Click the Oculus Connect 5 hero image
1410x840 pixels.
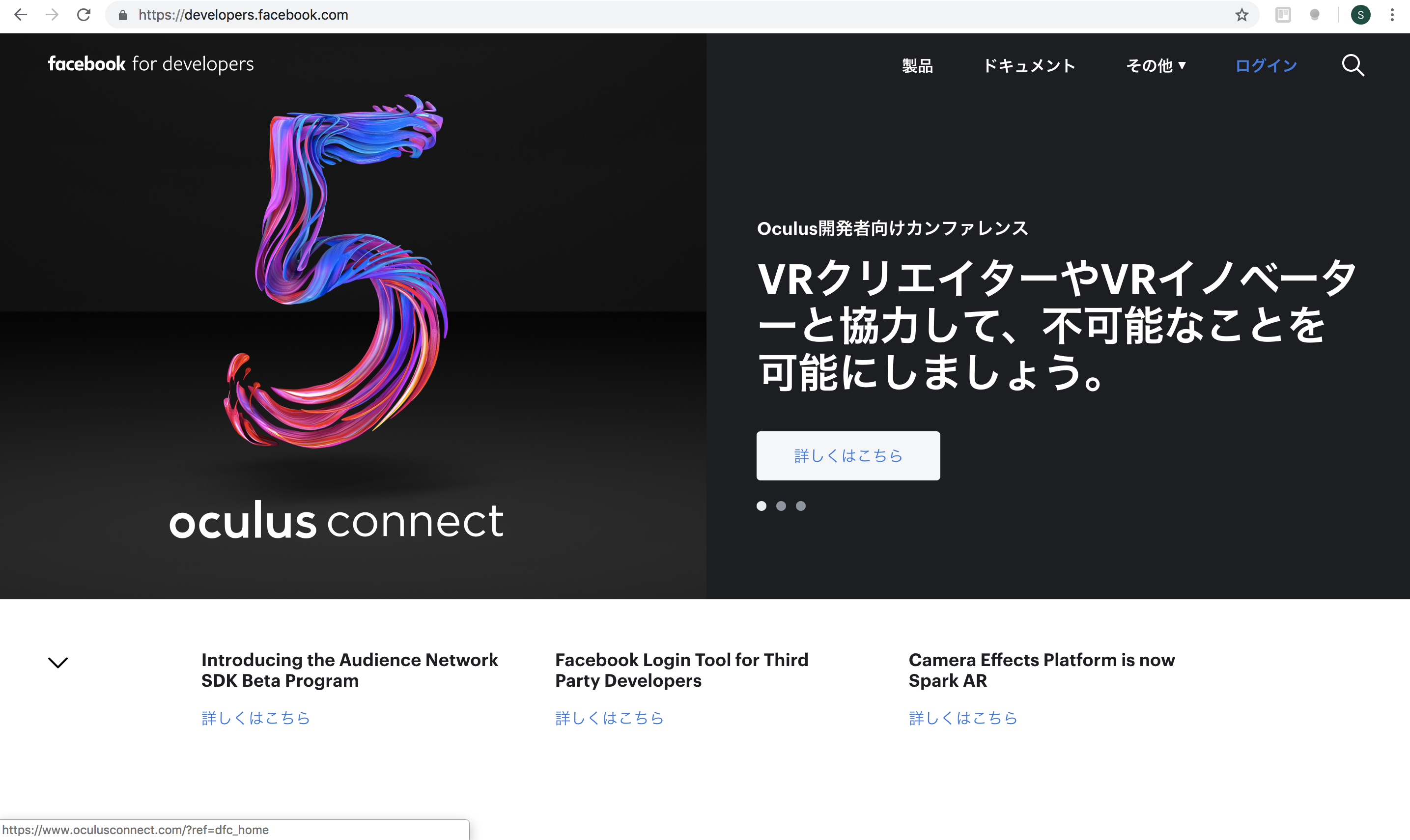(x=353, y=316)
